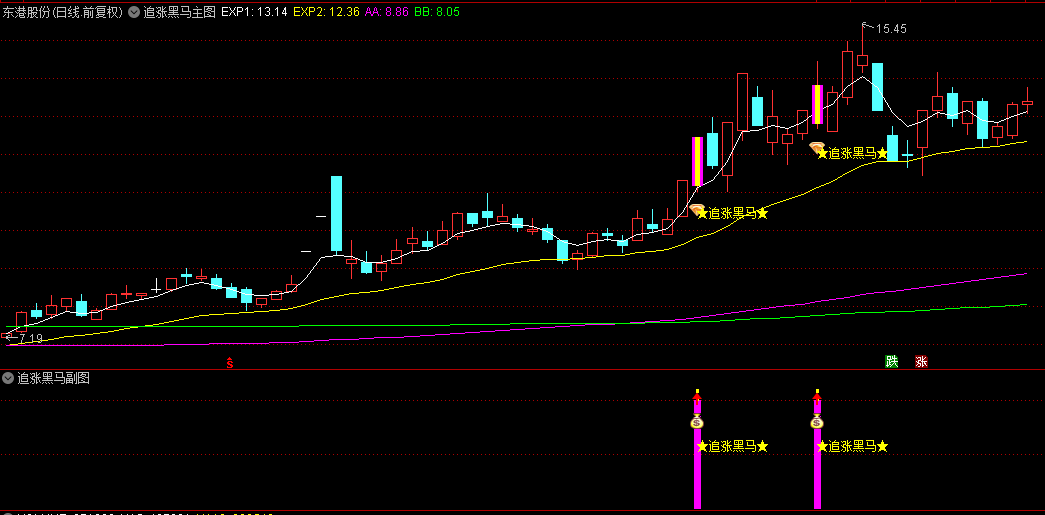This screenshot has width=1045, height=515.
Task: Click the first red up-arrow in sub-chart
Action: pos(697,398)
